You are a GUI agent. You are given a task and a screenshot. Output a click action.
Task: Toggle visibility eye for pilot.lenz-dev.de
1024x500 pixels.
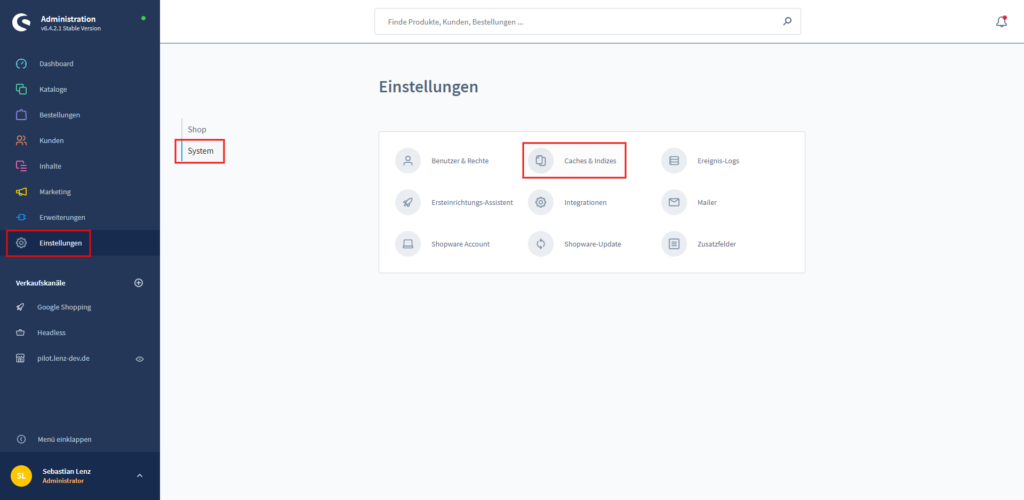click(140, 358)
